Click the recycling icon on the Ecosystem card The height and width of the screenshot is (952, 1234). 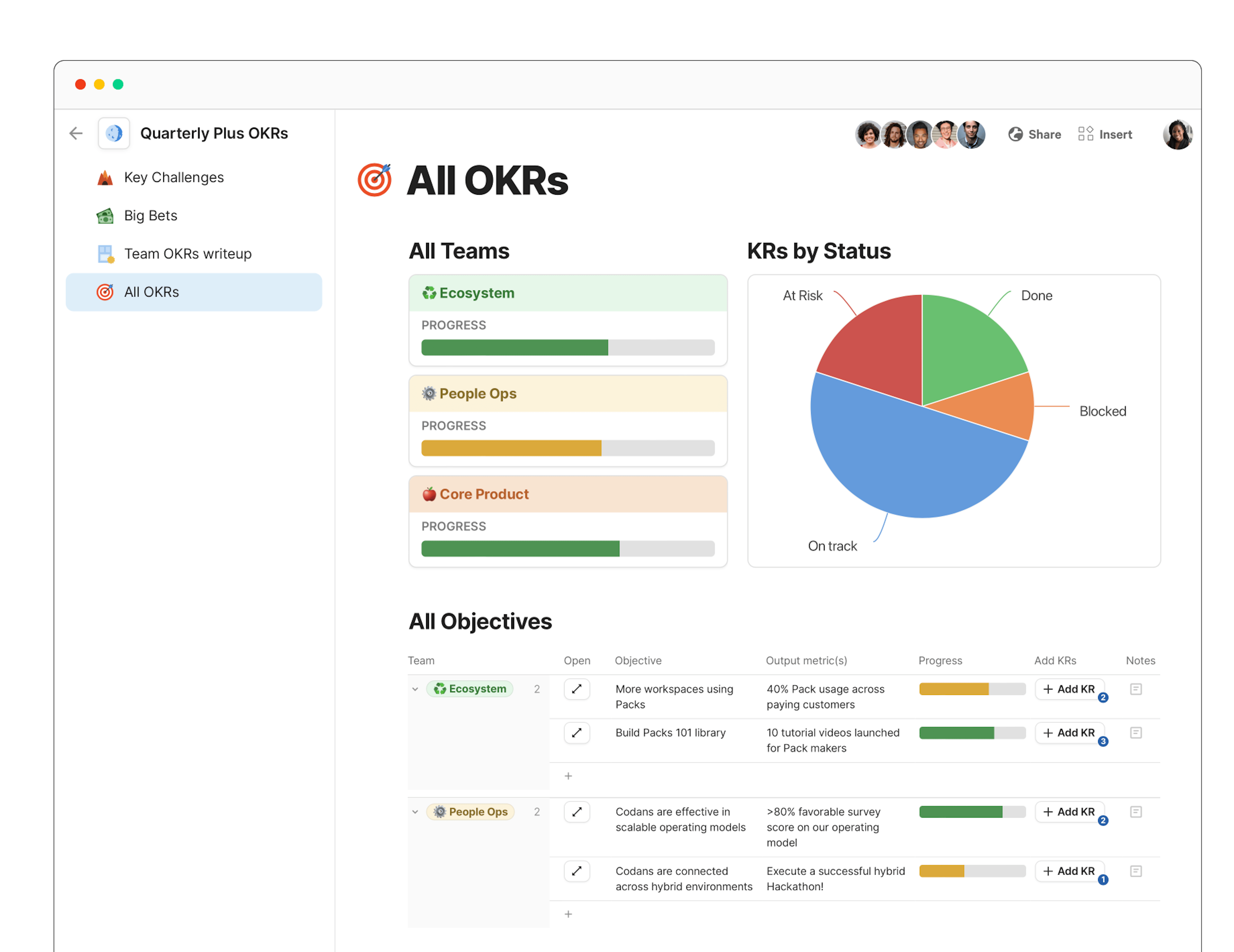click(430, 293)
